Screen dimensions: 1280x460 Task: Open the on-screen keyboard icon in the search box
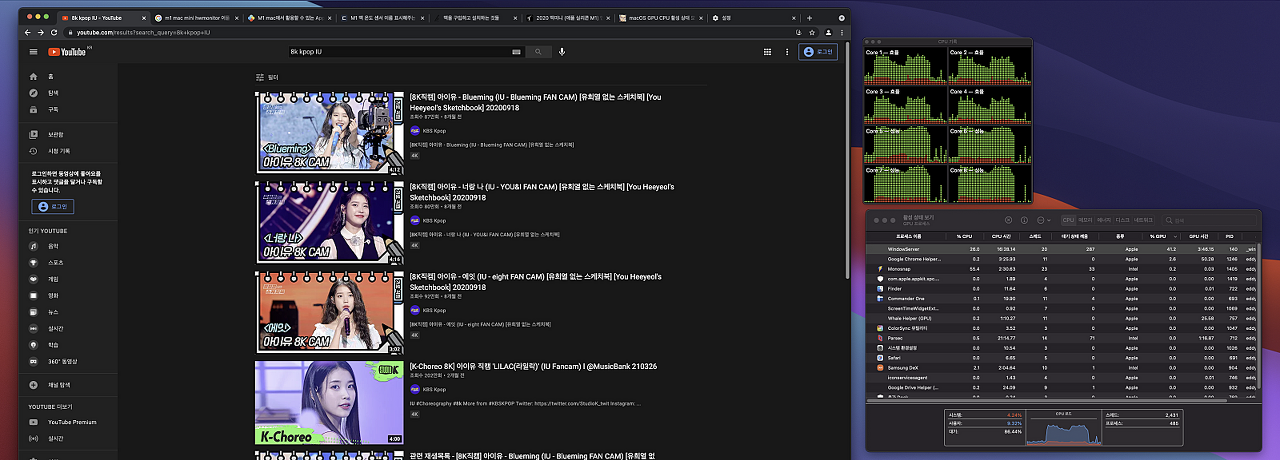516,51
